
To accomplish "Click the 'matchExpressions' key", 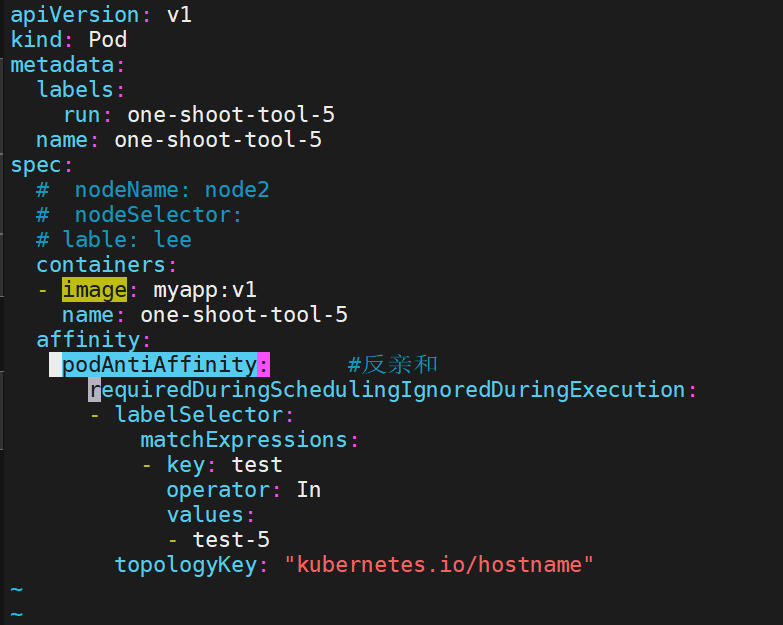I will pyautogui.click(x=244, y=440).
